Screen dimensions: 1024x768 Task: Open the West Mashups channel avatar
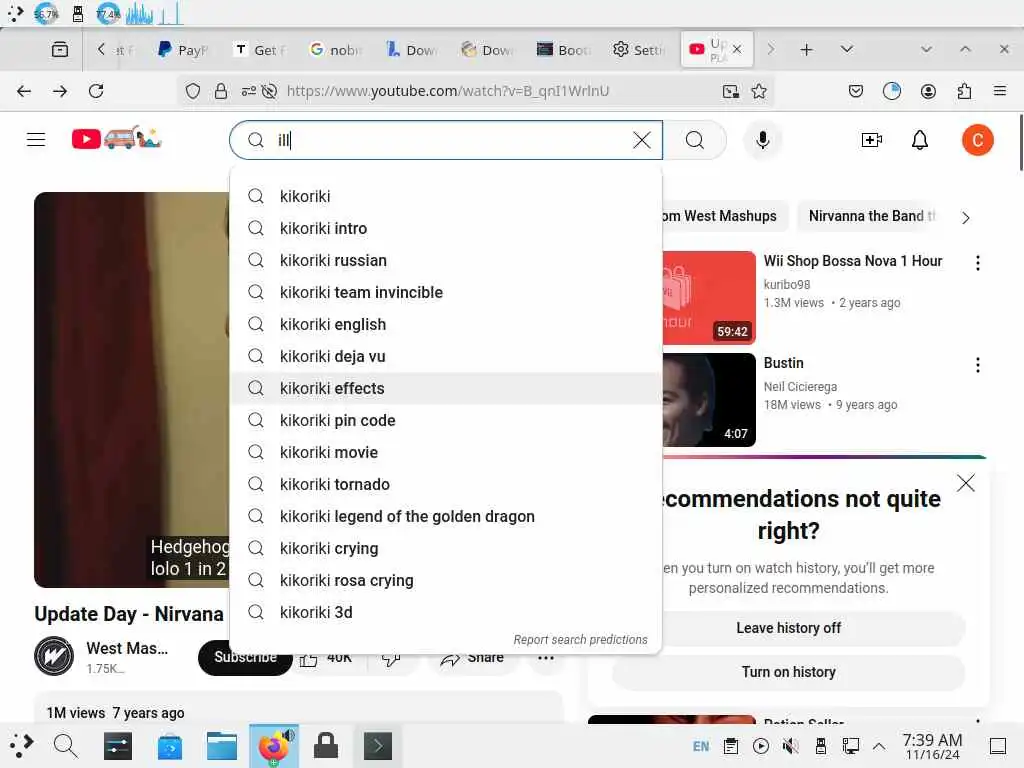coord(54,656)
